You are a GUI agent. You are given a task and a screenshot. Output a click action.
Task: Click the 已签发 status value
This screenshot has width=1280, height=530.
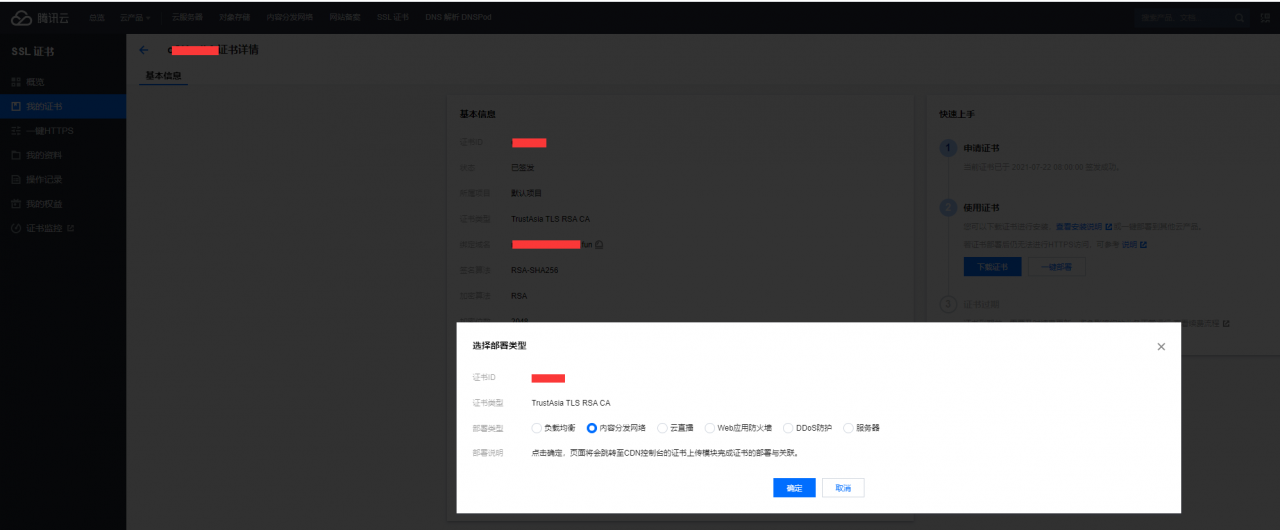[x=522, y=167]
